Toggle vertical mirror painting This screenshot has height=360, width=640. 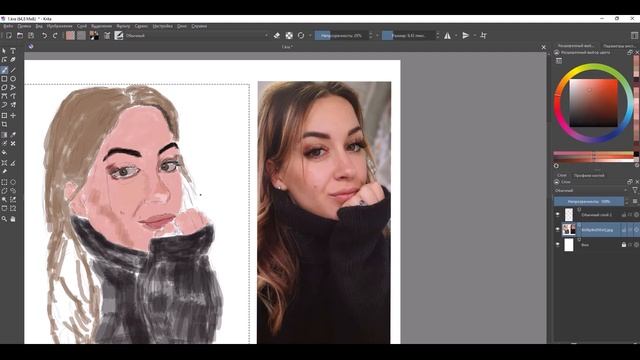pyautogui.click(x=466, y=36)
